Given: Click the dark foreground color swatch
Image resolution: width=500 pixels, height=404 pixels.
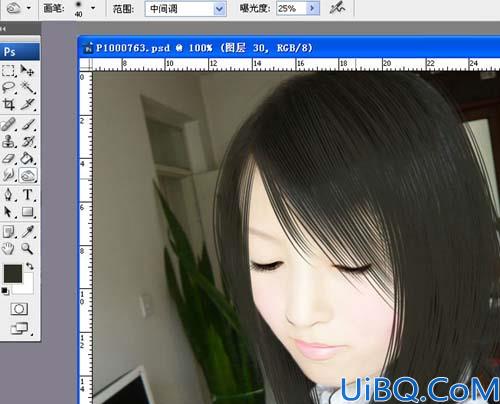Looking at the screenshot, I should tap(13, 274).
